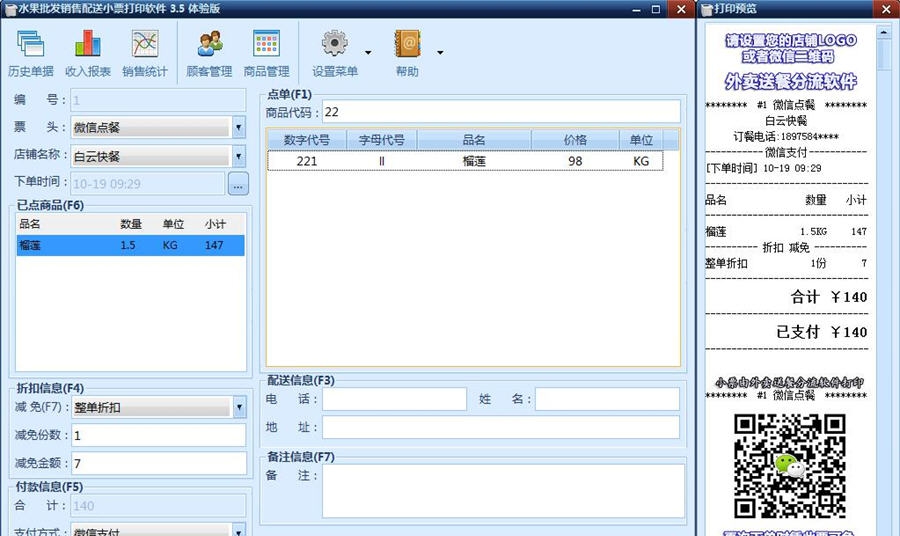Expand the 设置菜单 dropdown arrow
900x536 pixels.
(368, 53)
